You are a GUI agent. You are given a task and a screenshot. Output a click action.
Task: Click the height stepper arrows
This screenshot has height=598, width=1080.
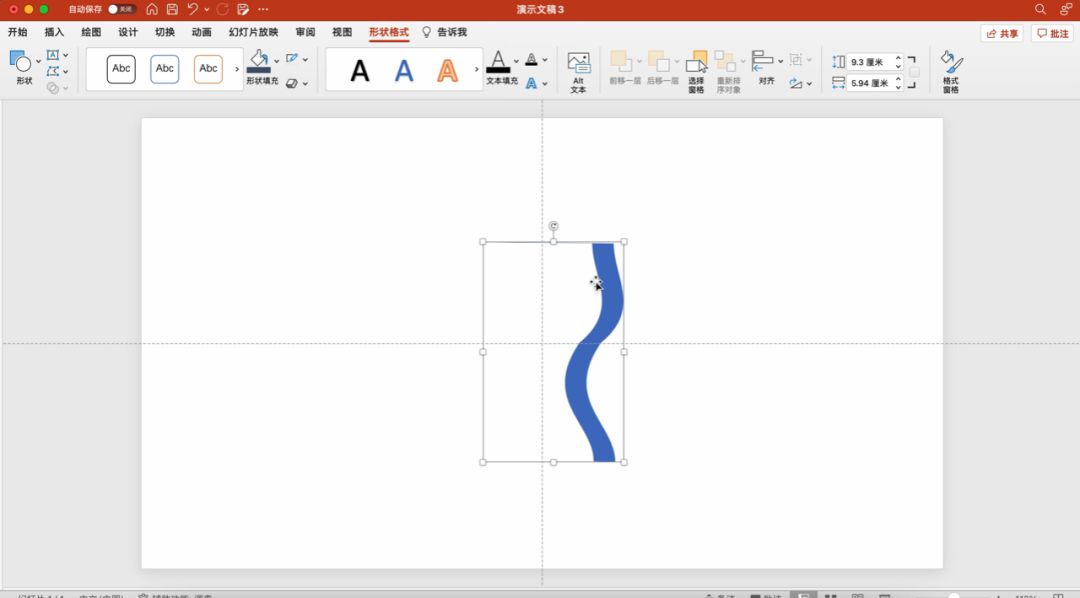point(898,62)
